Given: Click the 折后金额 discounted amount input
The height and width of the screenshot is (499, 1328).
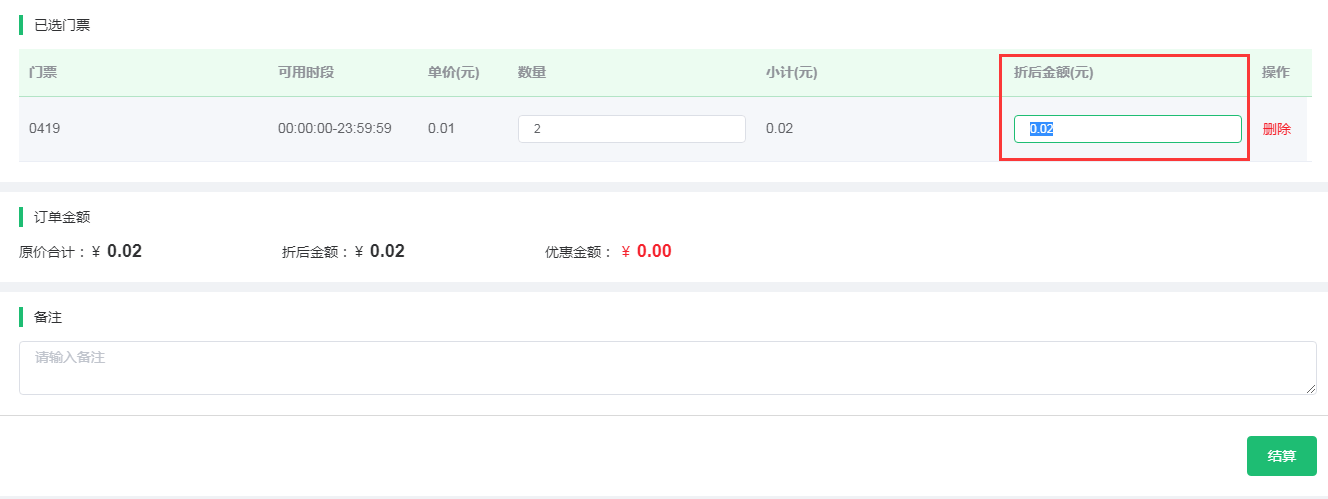Looking at the screenshot, I should (x=1127, y=129).
